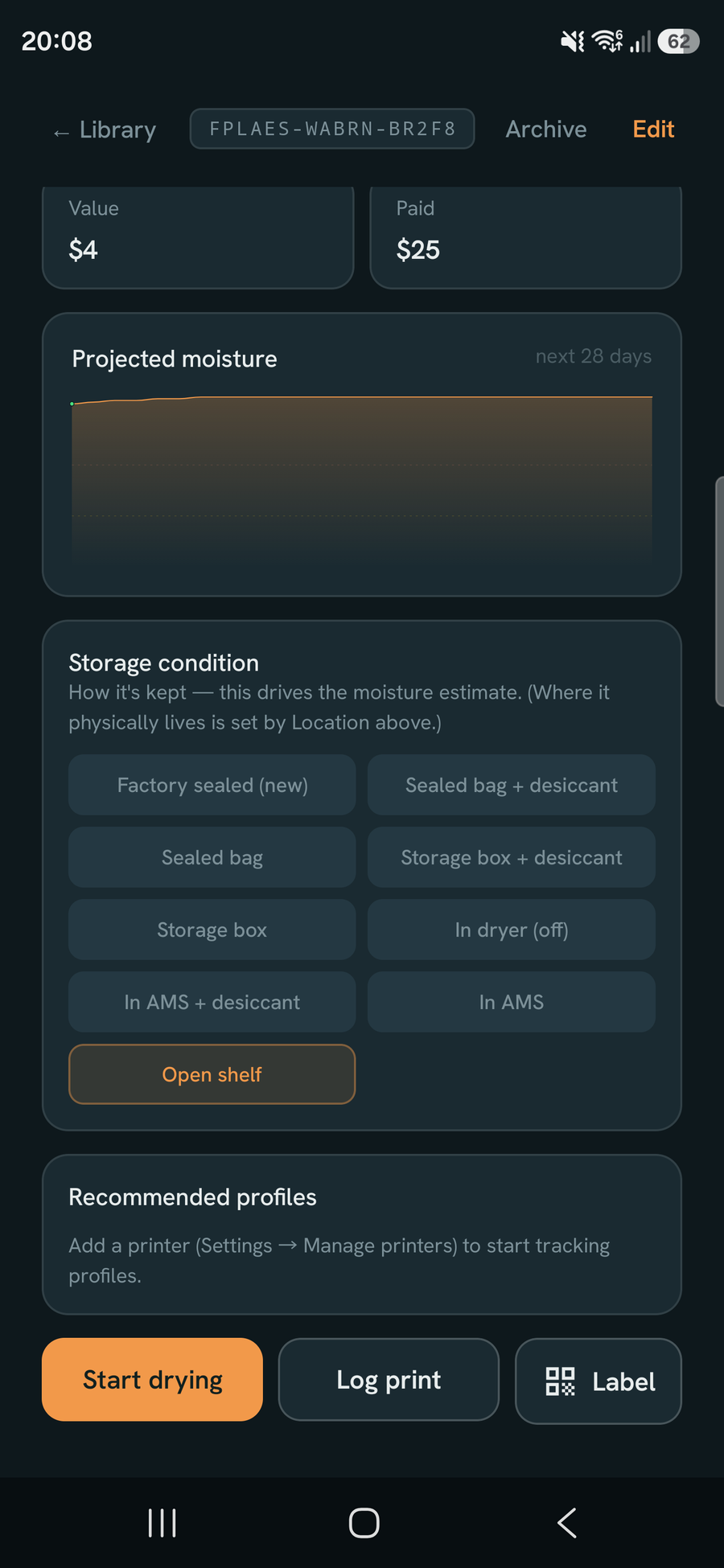
Task: Select Sealed bag + desiccant option
Action: coord(512,785)
